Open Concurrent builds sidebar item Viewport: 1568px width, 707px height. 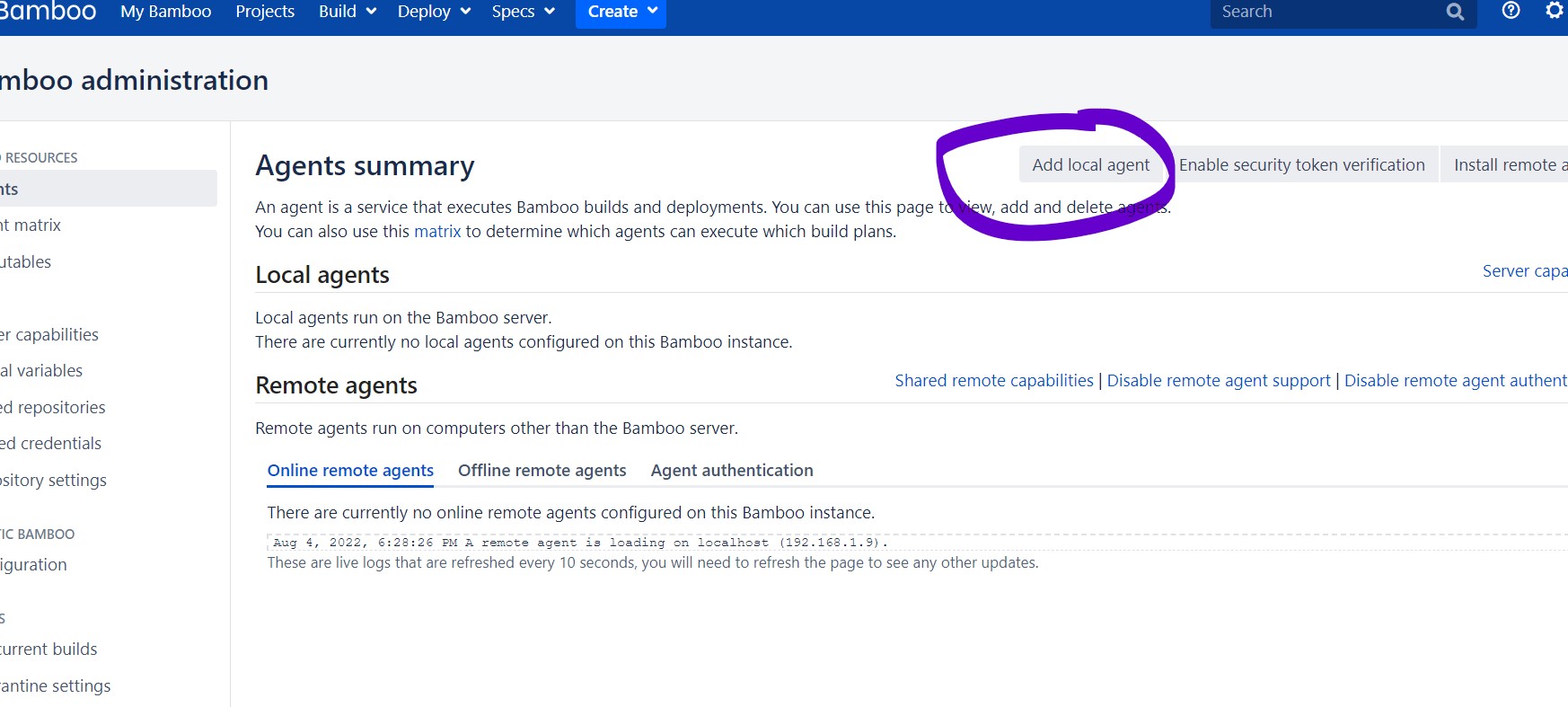[48, 649]
